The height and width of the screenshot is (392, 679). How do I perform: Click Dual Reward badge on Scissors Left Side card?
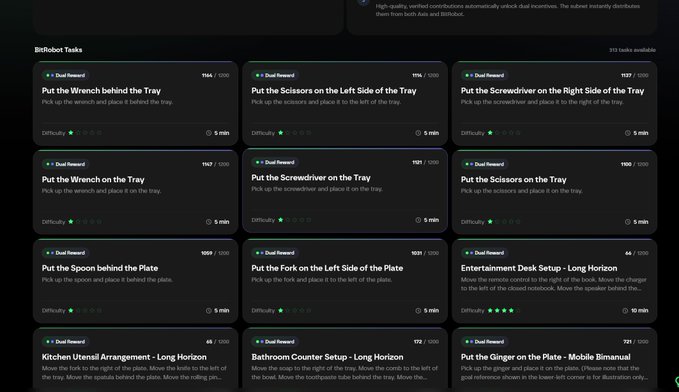point(275,75)
